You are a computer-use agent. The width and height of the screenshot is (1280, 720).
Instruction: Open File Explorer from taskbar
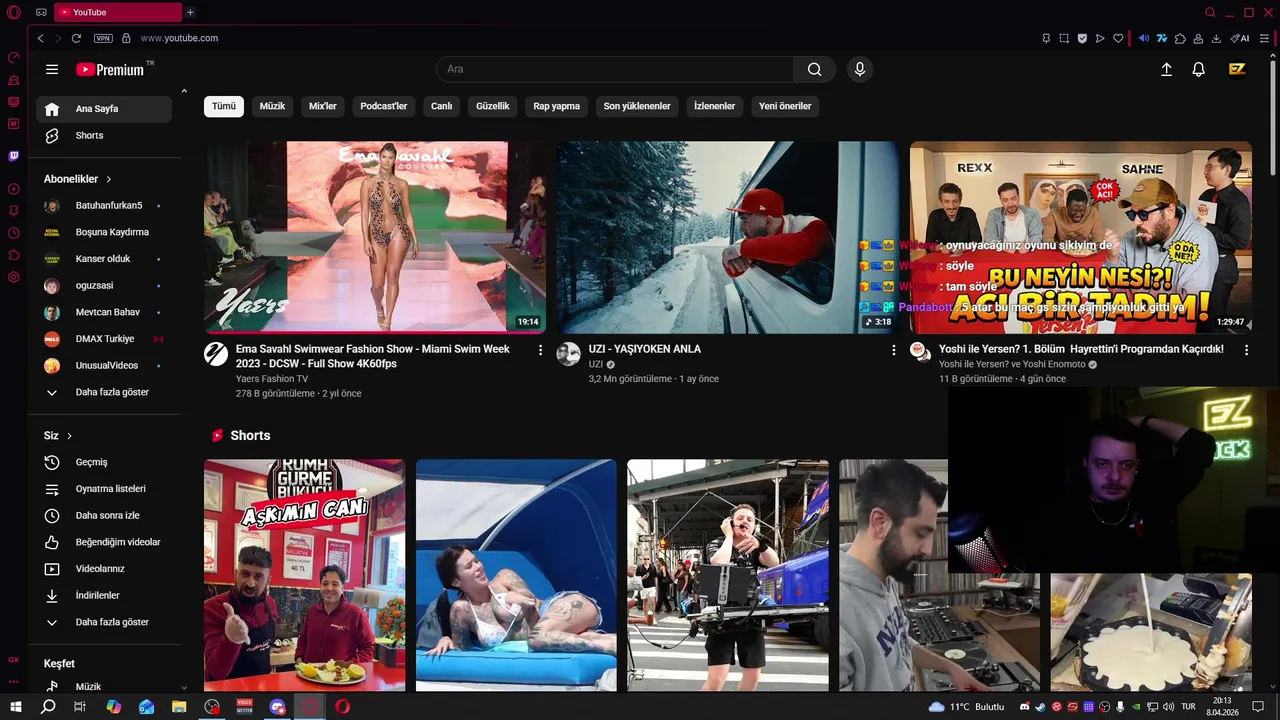[179, 706]
